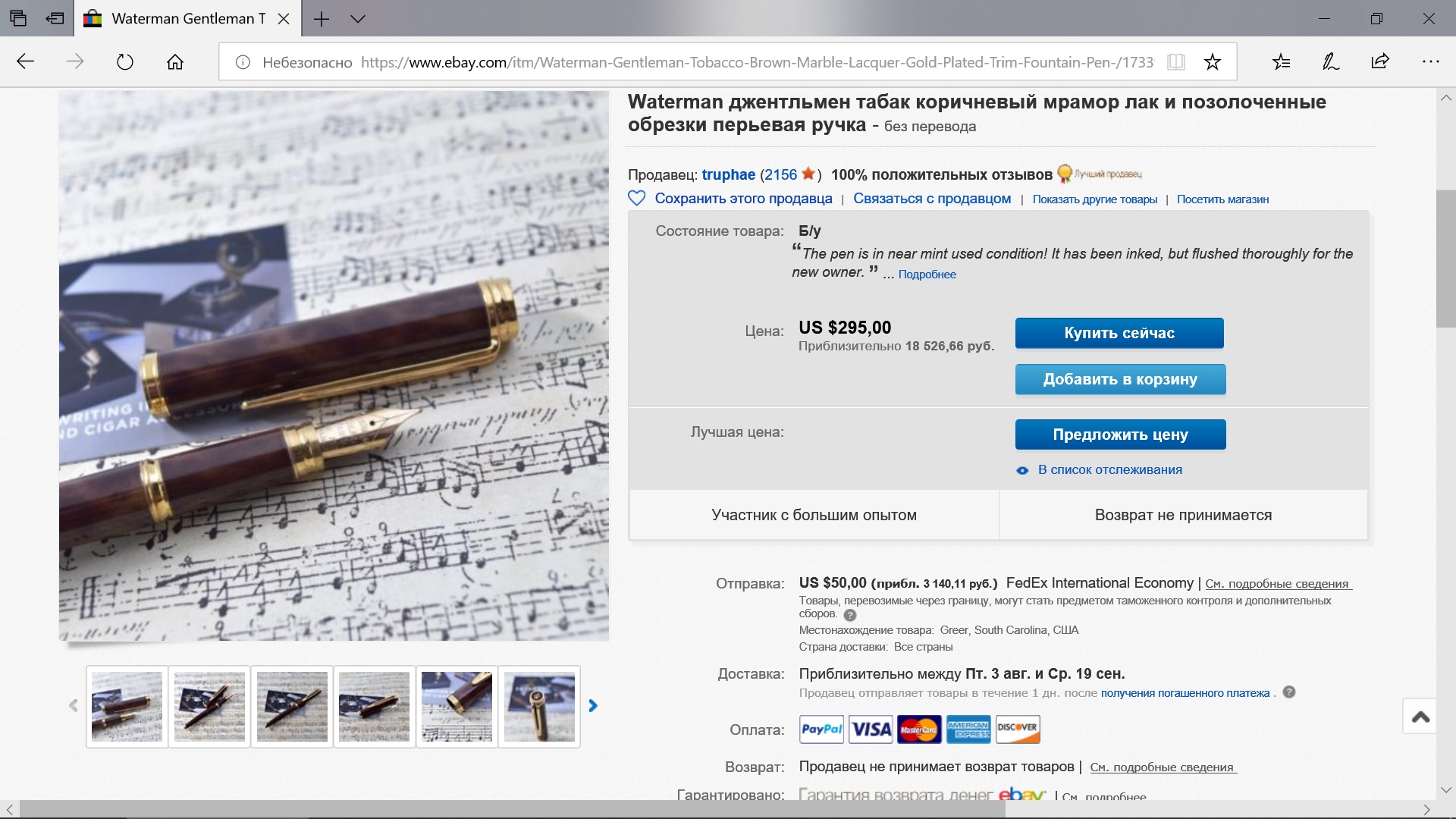Click the Add notes pen icon
The height and width of the screenshot is (819, 1456).
pos(1331,62)
